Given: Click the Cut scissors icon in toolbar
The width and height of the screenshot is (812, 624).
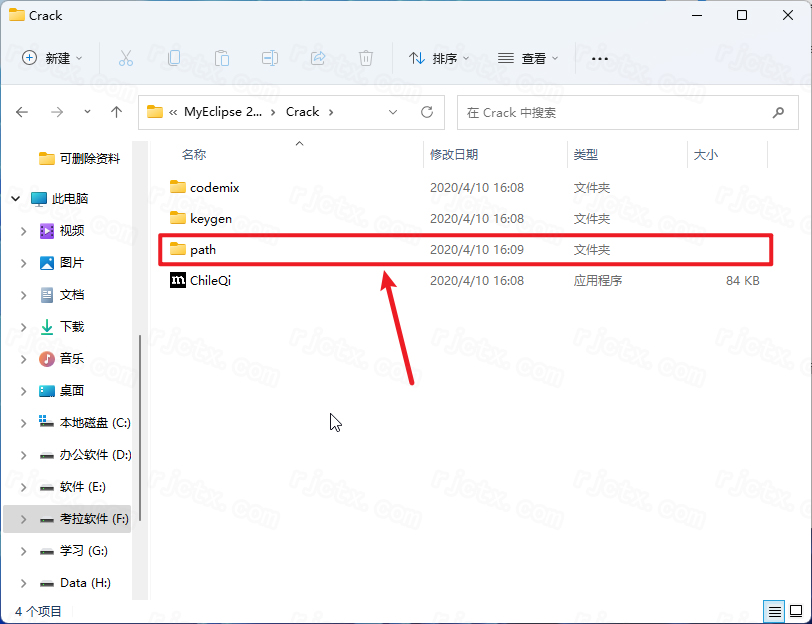Looking at the screenshot, I should tap(126, 58).
